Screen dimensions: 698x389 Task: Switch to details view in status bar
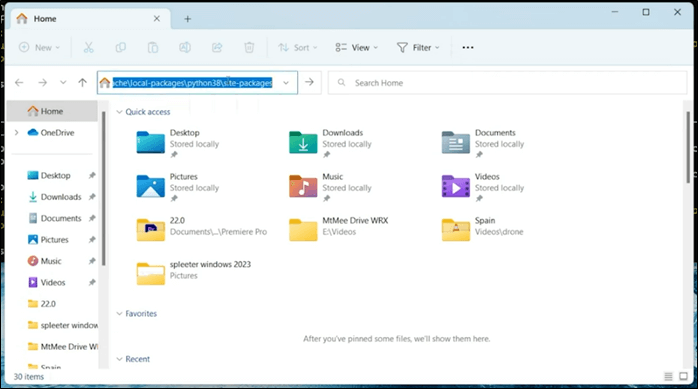(x=668, y=377)
